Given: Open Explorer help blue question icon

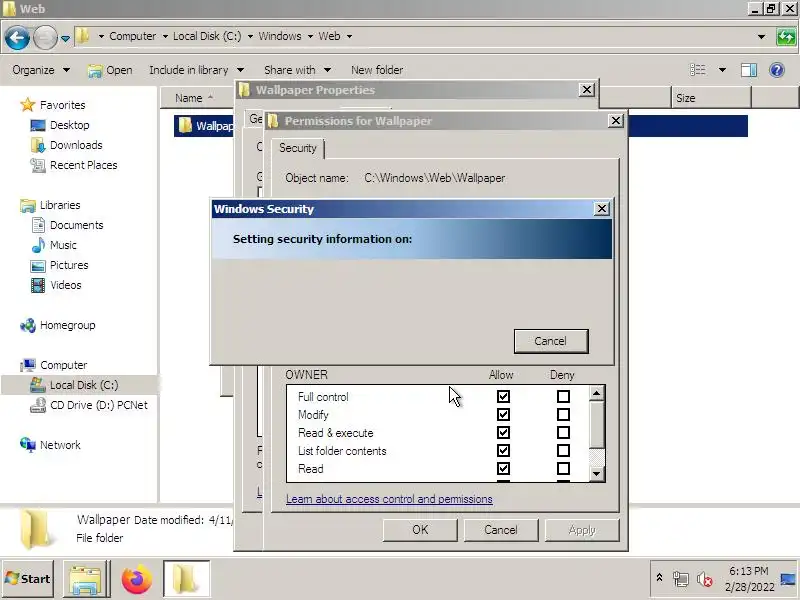Looking at the screenshot, I should [777, 70].
